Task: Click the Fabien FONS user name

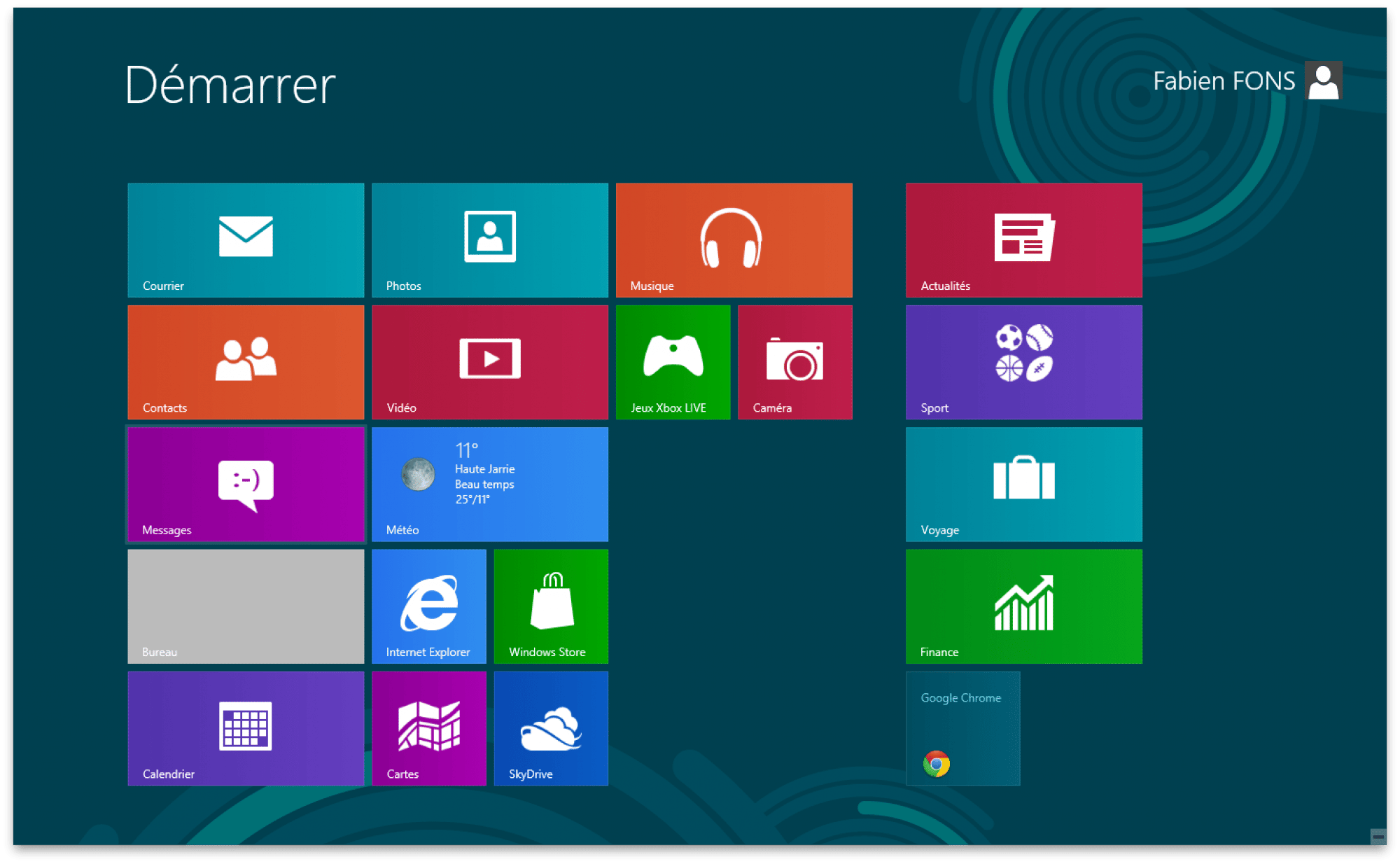Action: 1224,81
